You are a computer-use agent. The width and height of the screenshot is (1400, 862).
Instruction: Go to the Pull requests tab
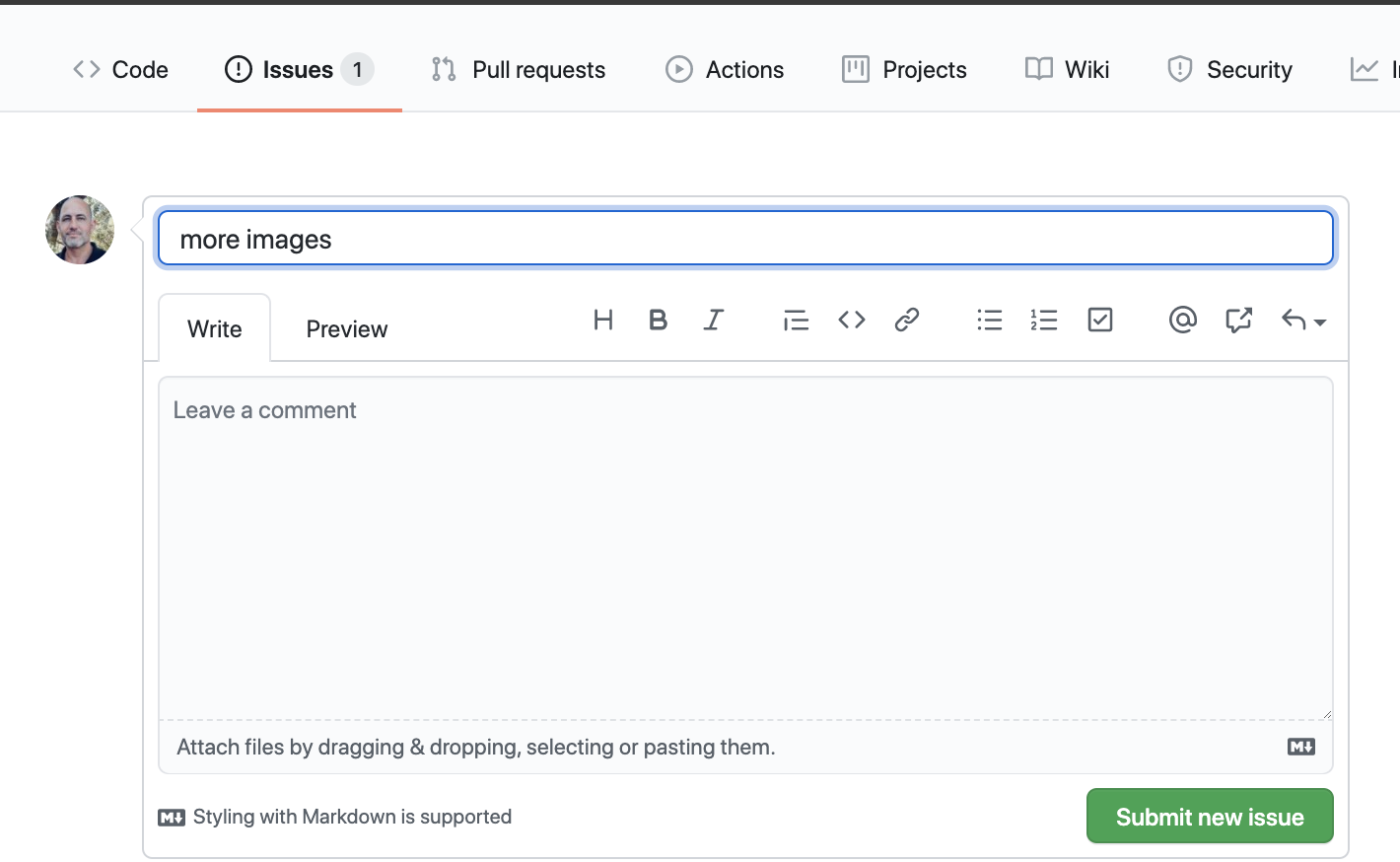[519, 69]
